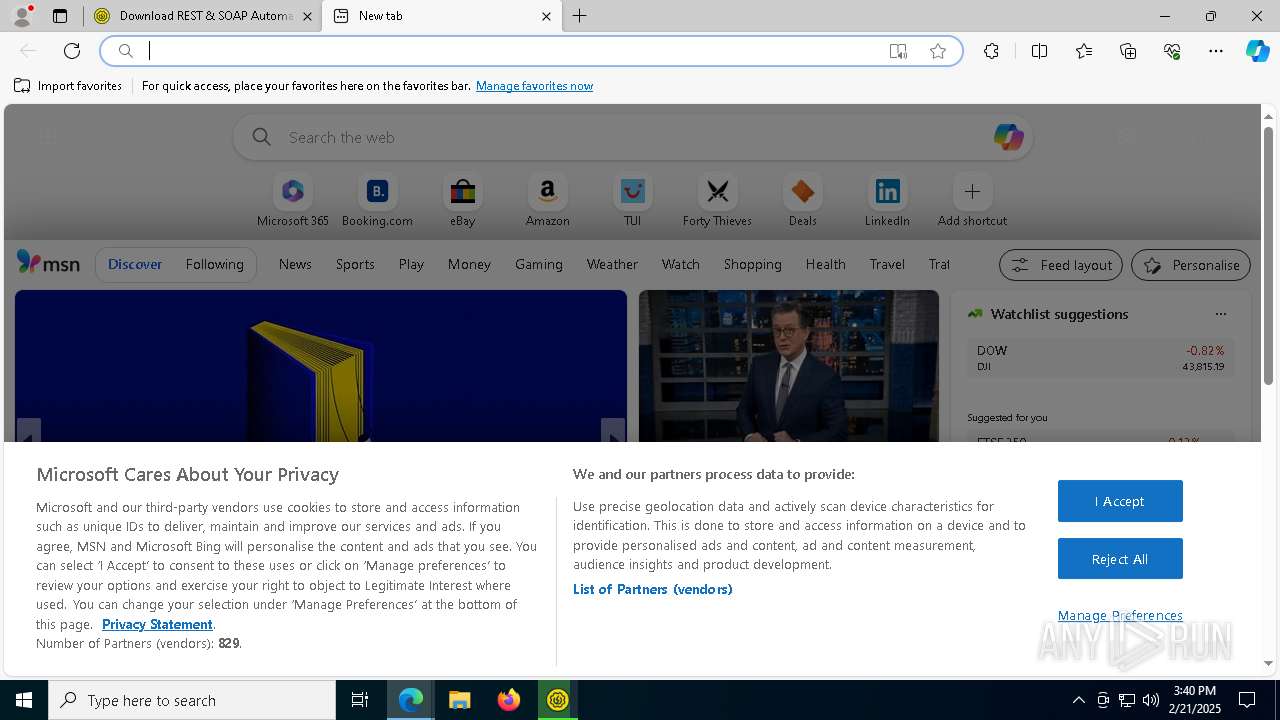Viewport: 1280px width, 720px height.
Task: Open the Sports section
Action: pyautogui.click(x=355, y=264)
